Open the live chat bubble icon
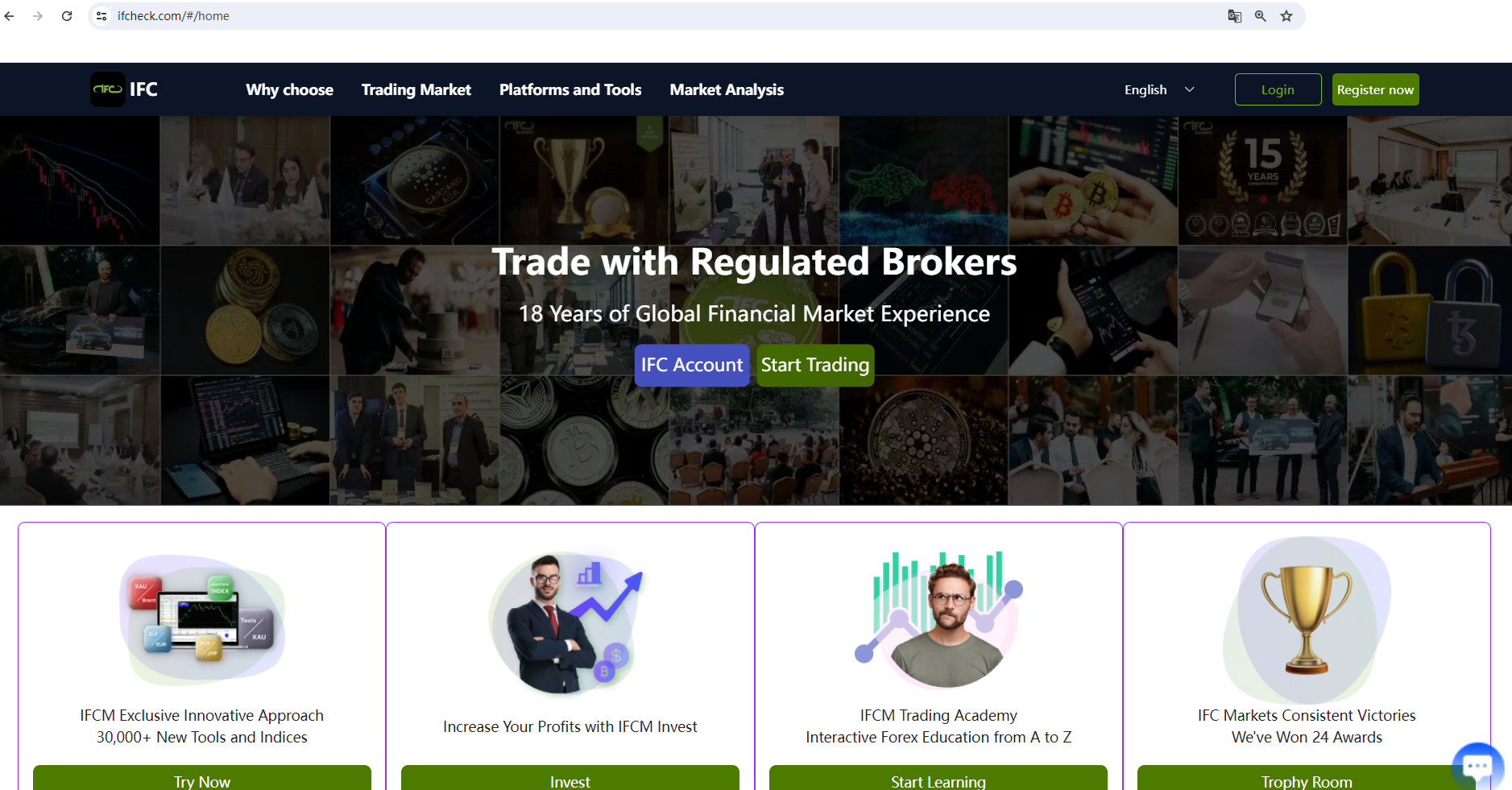Screen dimensions: 1512x790 1477,766
